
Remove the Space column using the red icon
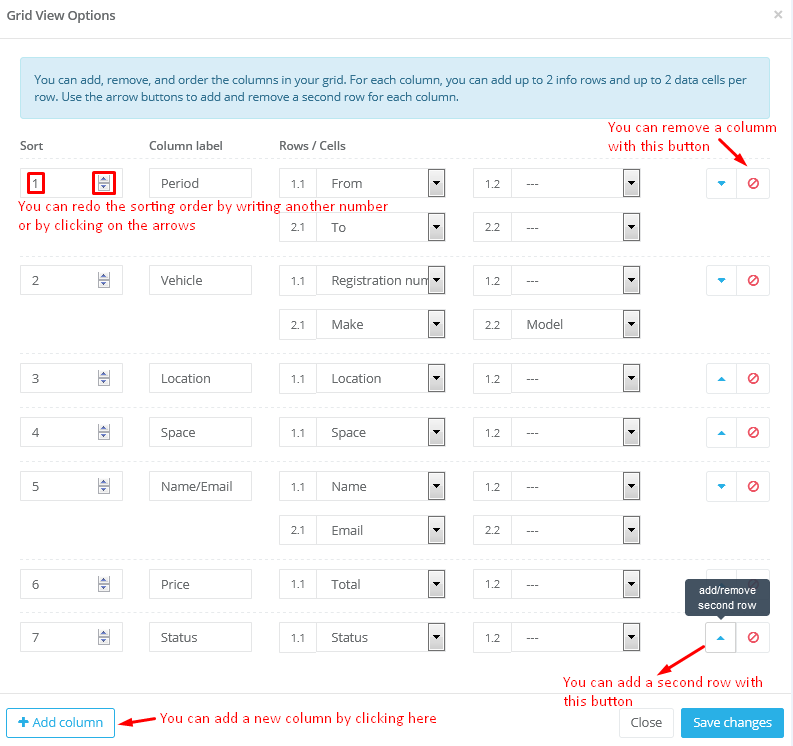(753, 433)
